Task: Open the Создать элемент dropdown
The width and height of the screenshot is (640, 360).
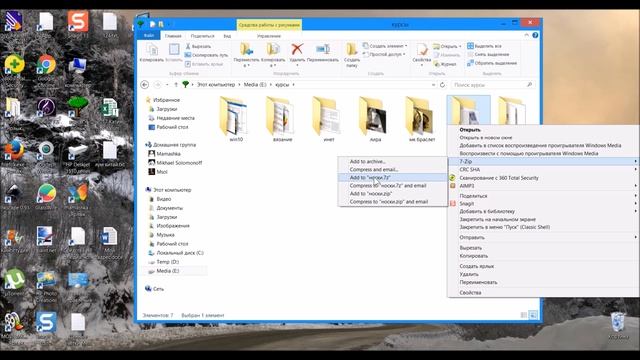Action: tap(385, 46)
